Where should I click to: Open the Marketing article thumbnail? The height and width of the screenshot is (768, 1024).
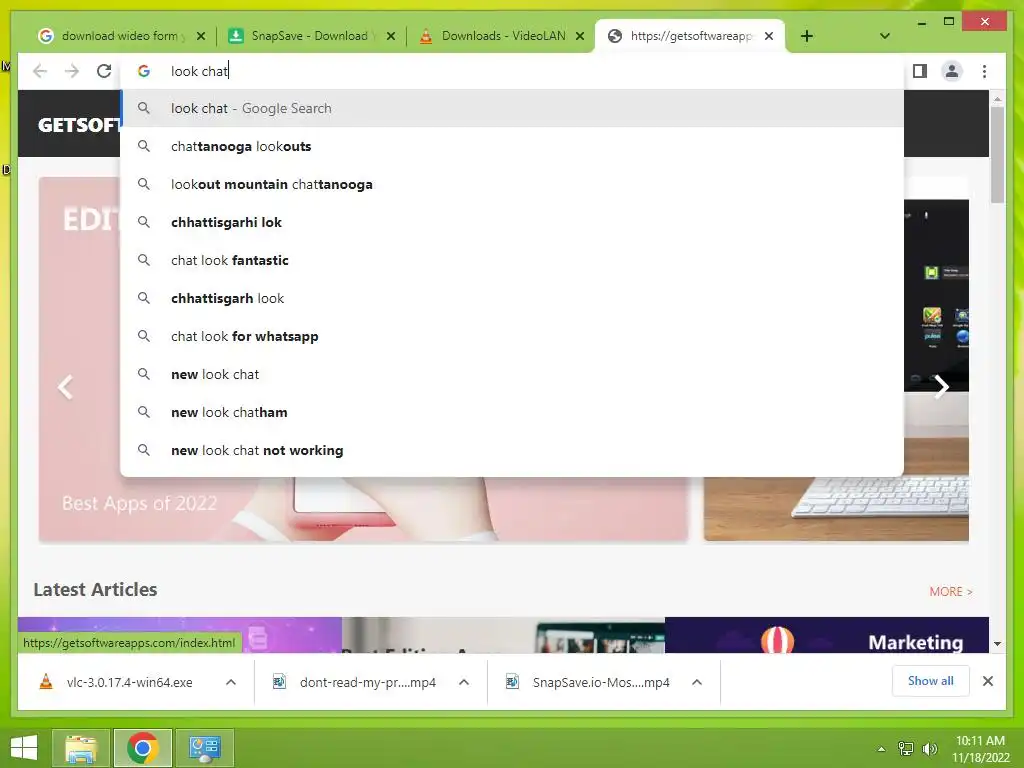[x=827, y=635]
